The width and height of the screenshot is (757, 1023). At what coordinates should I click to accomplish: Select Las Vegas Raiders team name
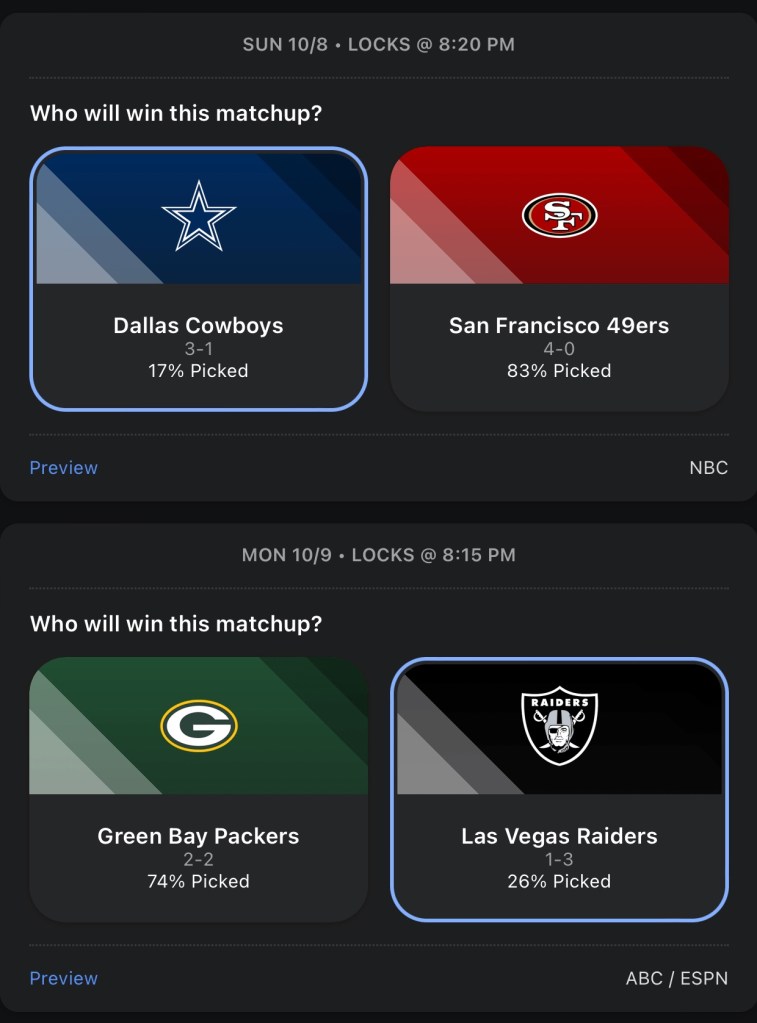pyautogui.click(x=559, y=836)
